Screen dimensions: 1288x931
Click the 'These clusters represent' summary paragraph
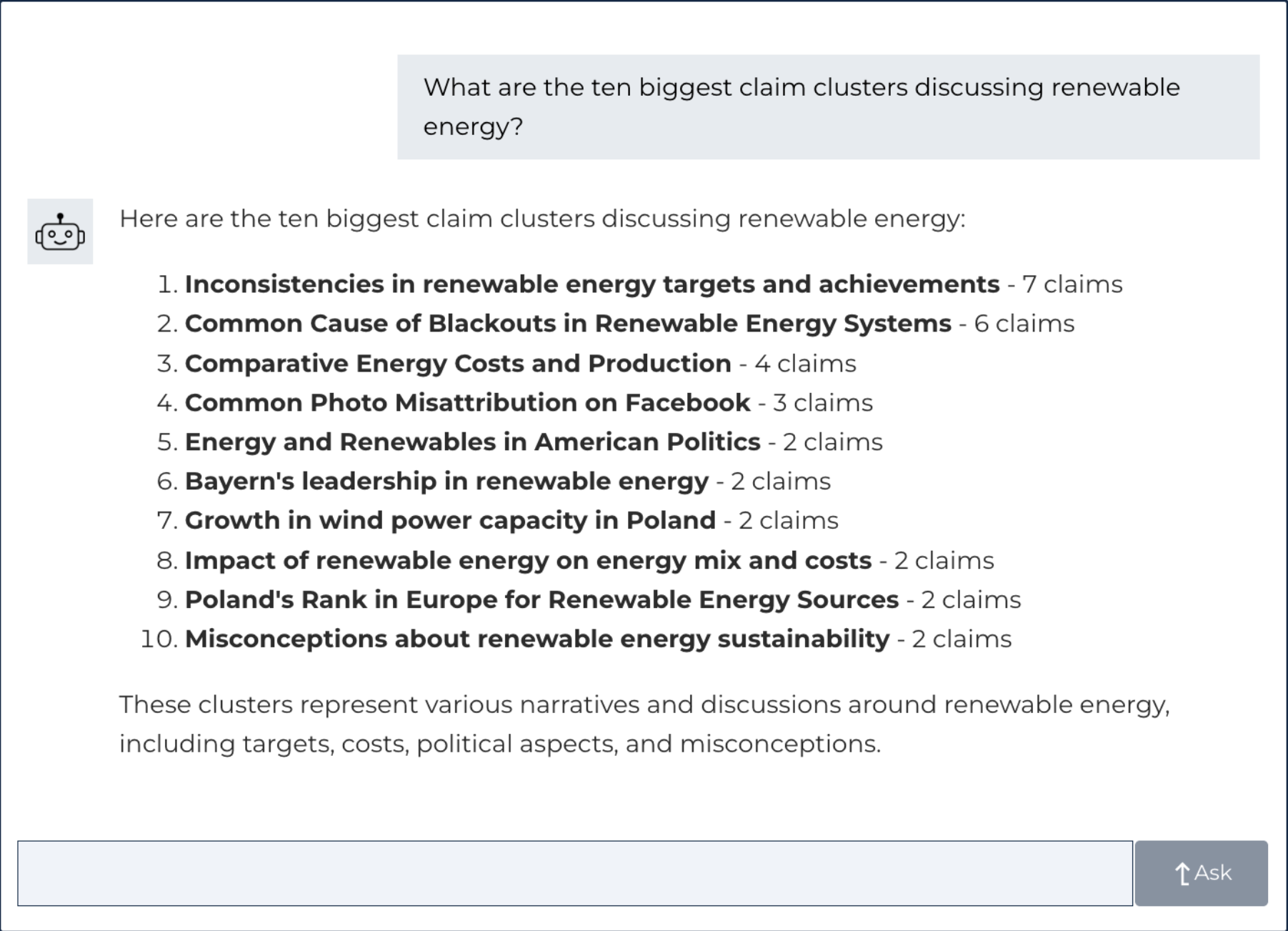click(x=643, y=724)
